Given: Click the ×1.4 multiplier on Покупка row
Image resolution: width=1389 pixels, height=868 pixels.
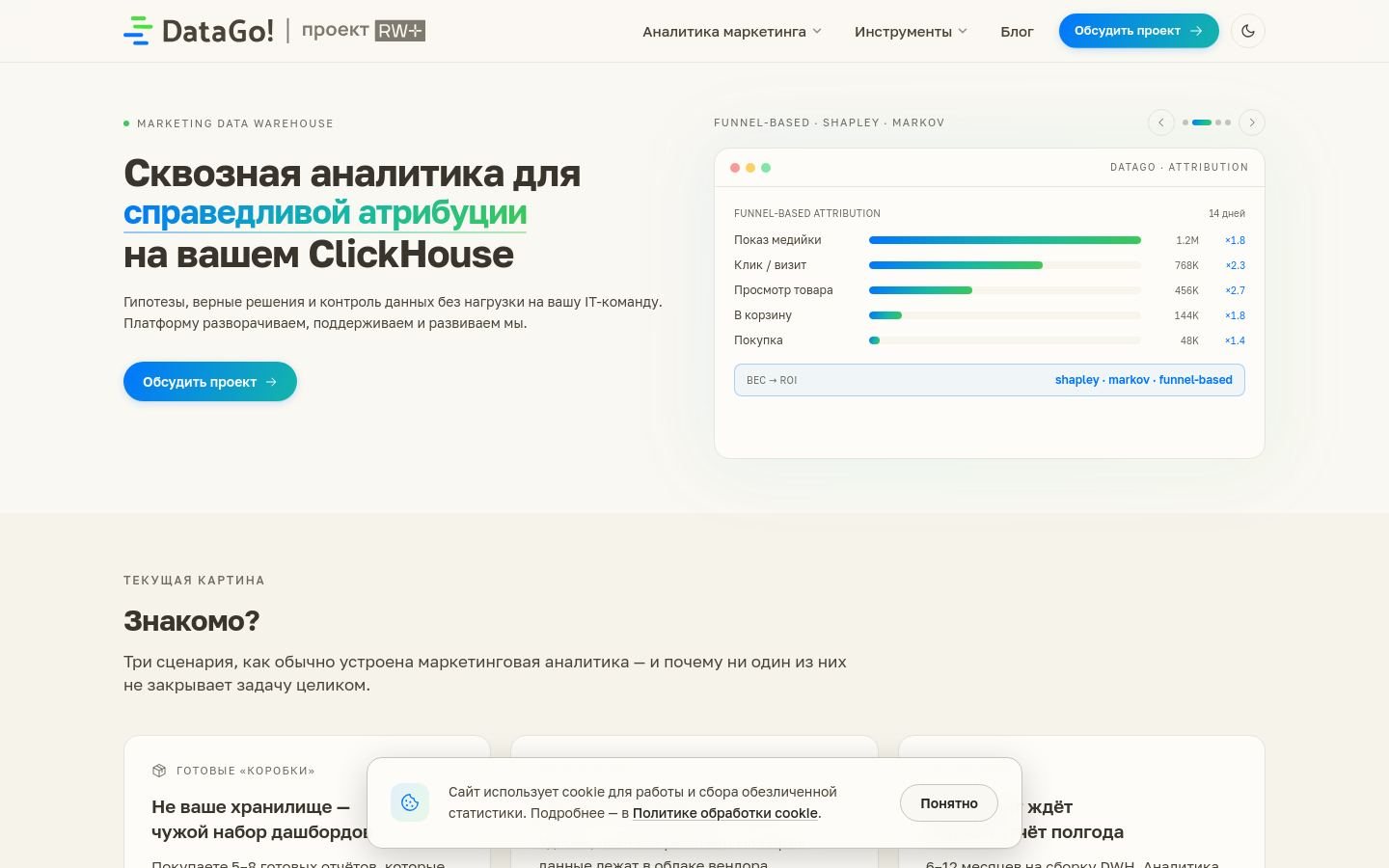Looking at the screenshot, I should click(1236, 340).
